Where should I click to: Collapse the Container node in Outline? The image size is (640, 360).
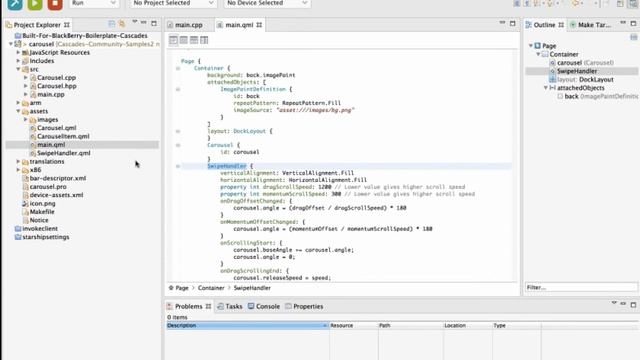(x=538, y=54)
